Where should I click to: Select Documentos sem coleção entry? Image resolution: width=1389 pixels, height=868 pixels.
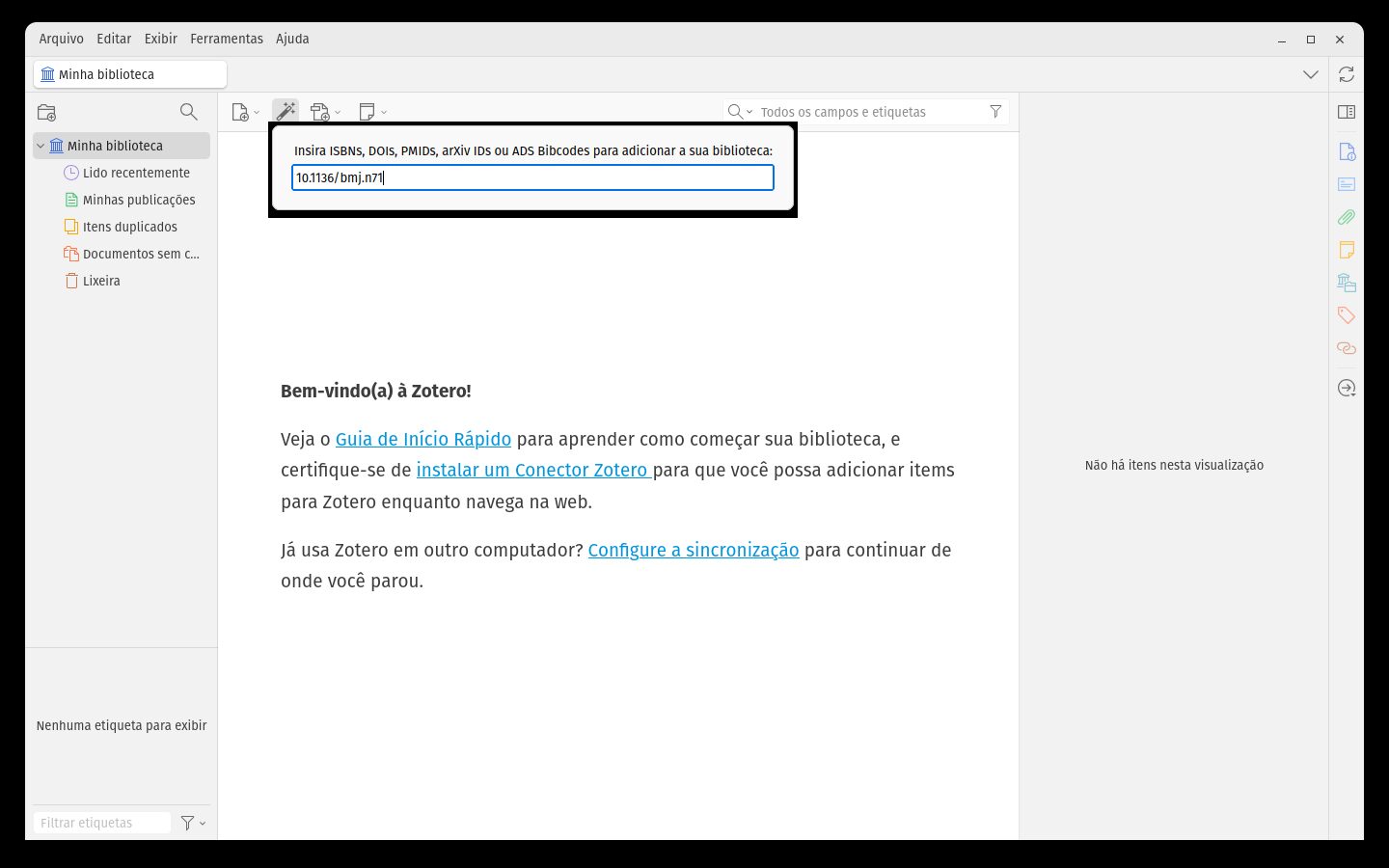[x=141, y=254]
